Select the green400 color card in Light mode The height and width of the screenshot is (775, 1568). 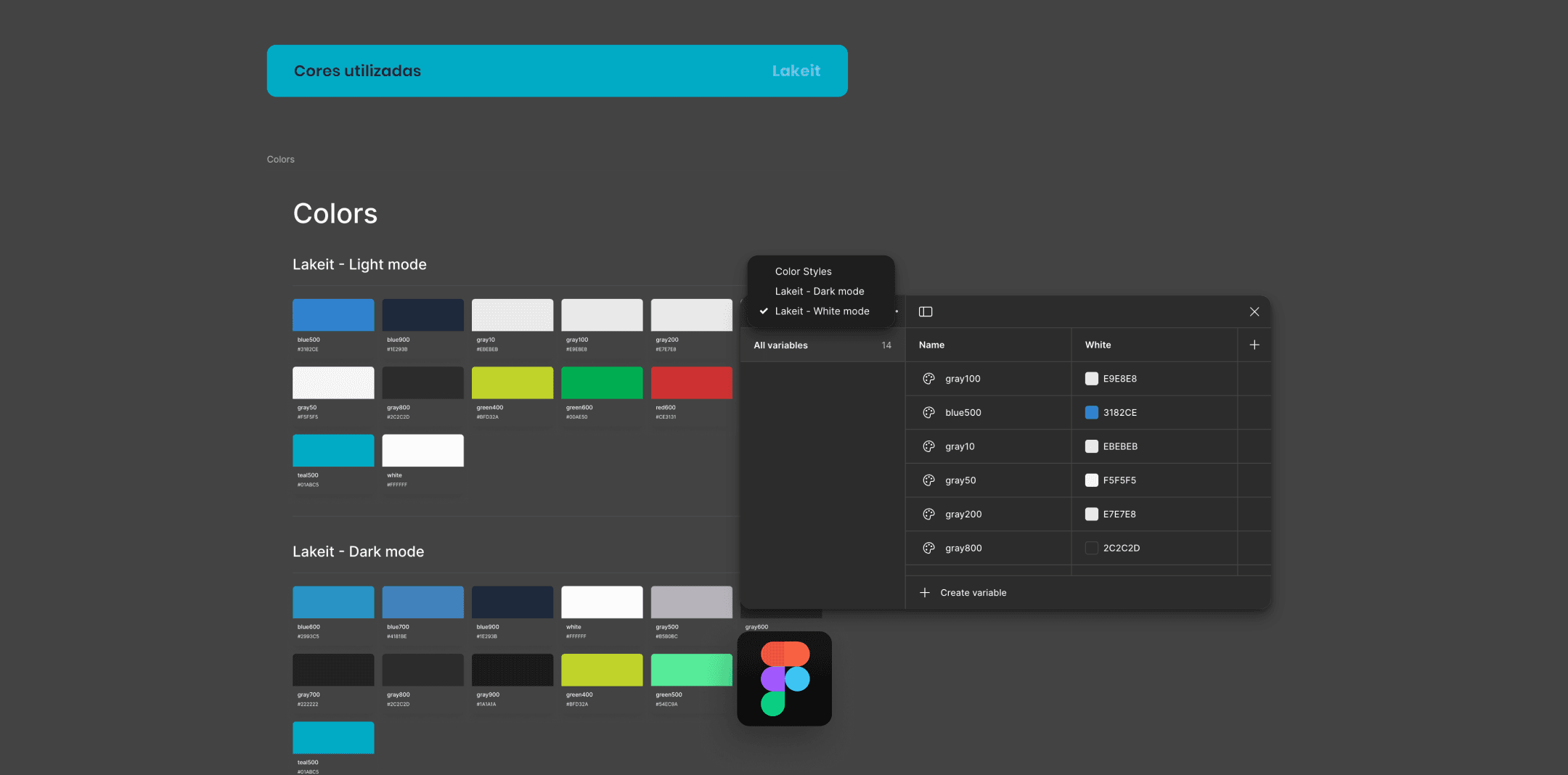513,395
